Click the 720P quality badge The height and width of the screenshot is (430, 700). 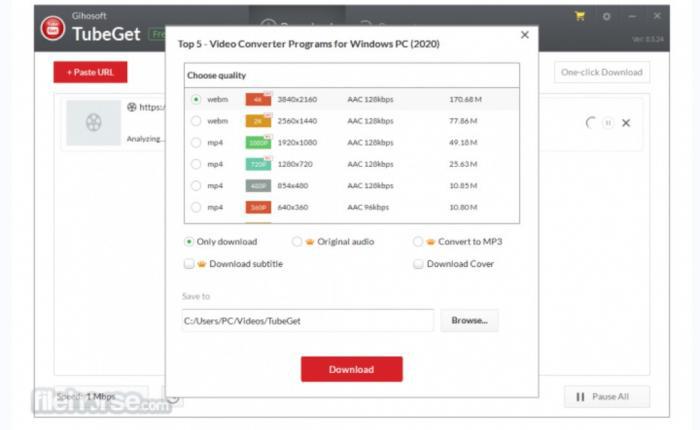point(258,164)
